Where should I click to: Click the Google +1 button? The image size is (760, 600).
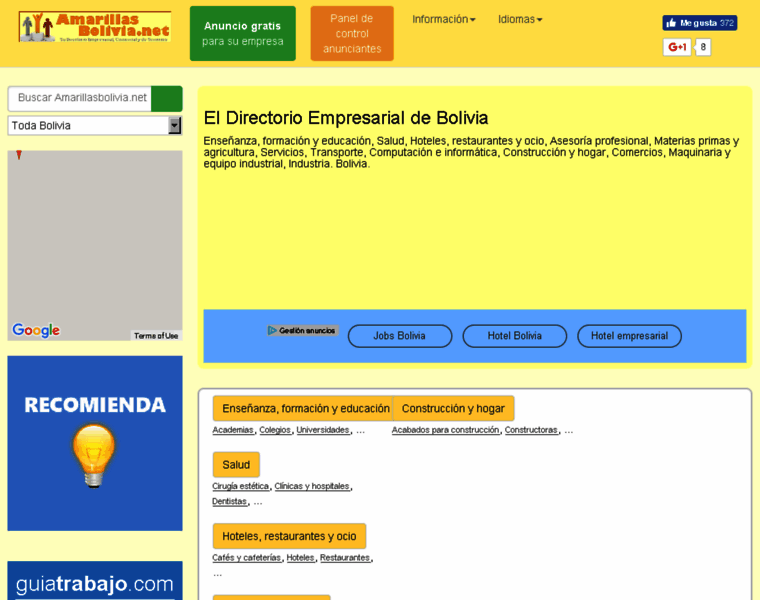[677, 47]
